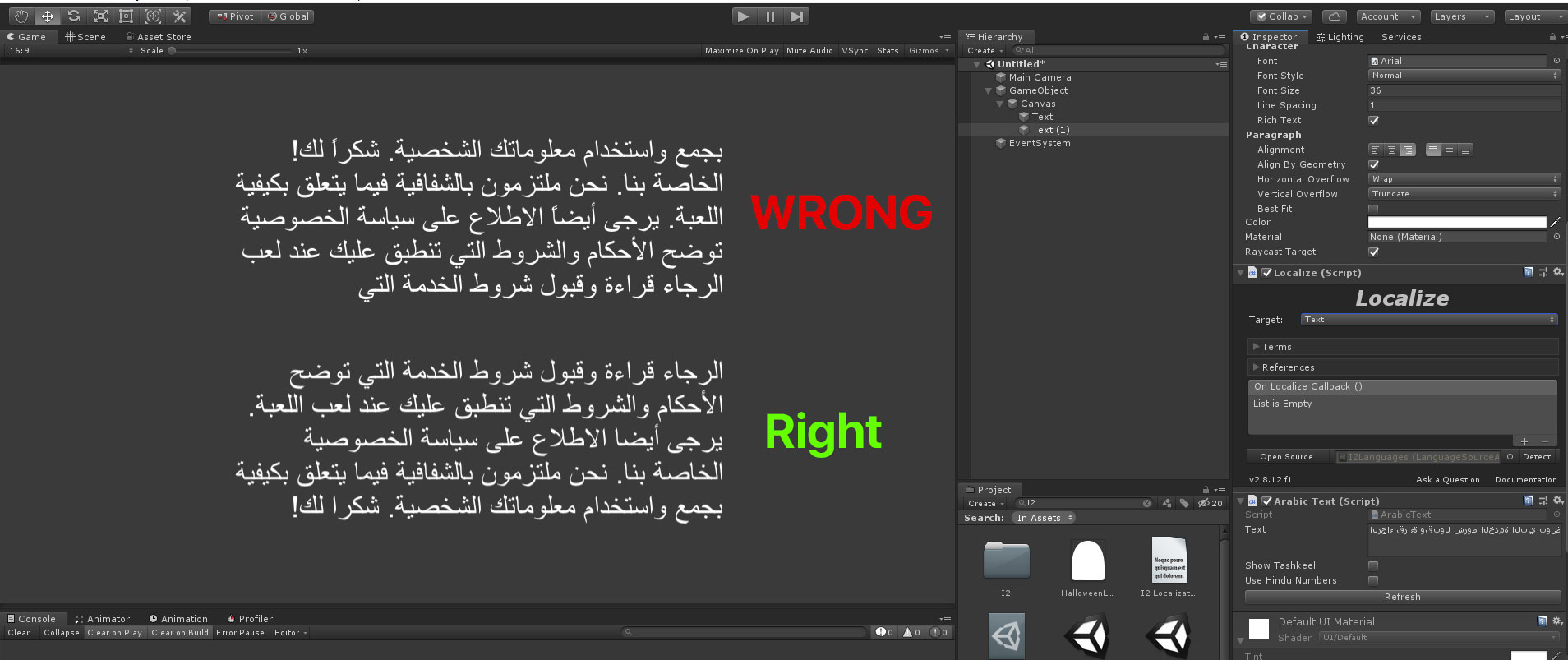
Task: Enable the Best Fit checkbox
Action: click(1373, 209)
